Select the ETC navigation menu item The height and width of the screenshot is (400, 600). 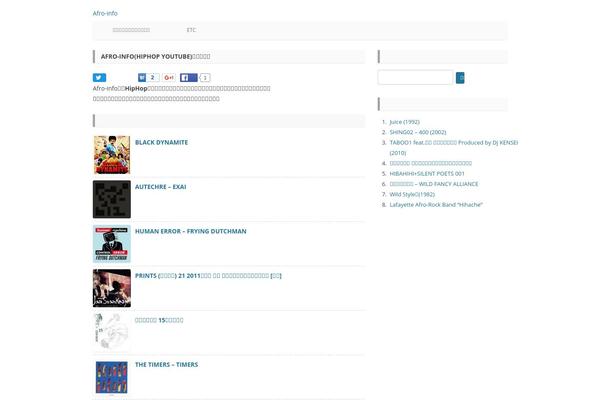(191, 30)
